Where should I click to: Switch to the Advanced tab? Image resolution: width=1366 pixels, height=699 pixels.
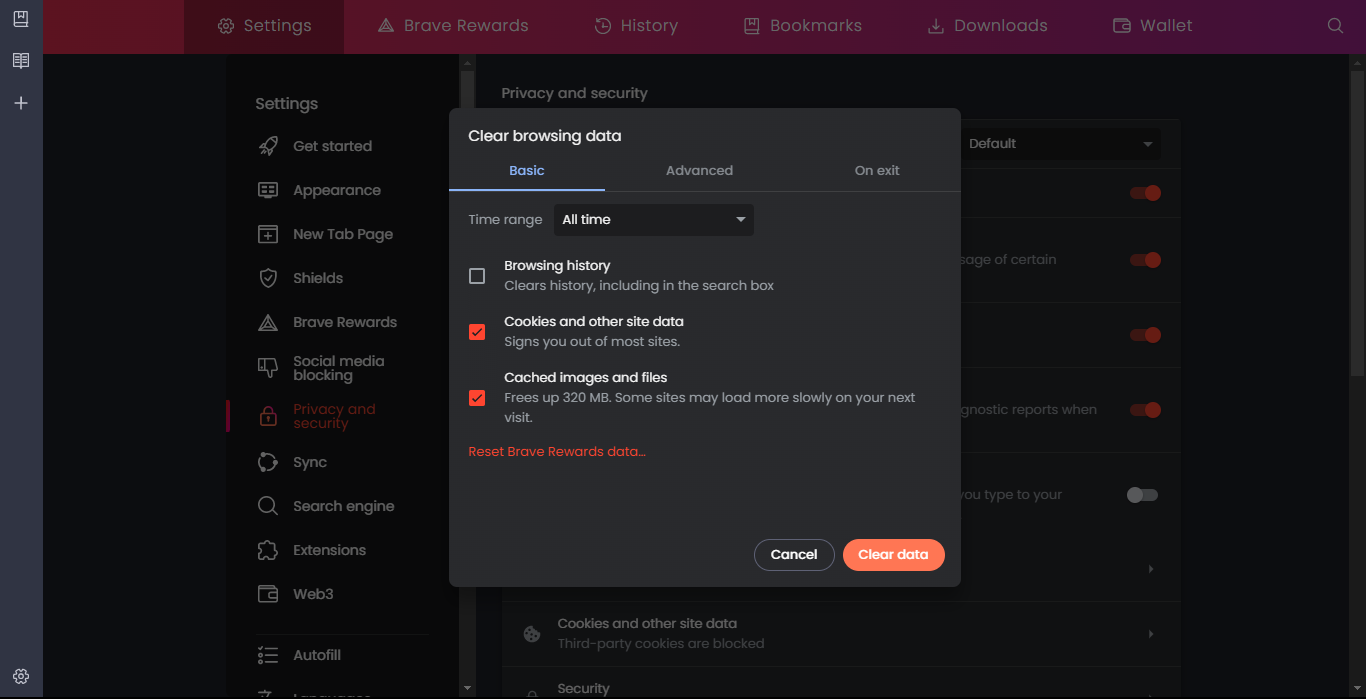pos(699,171)
